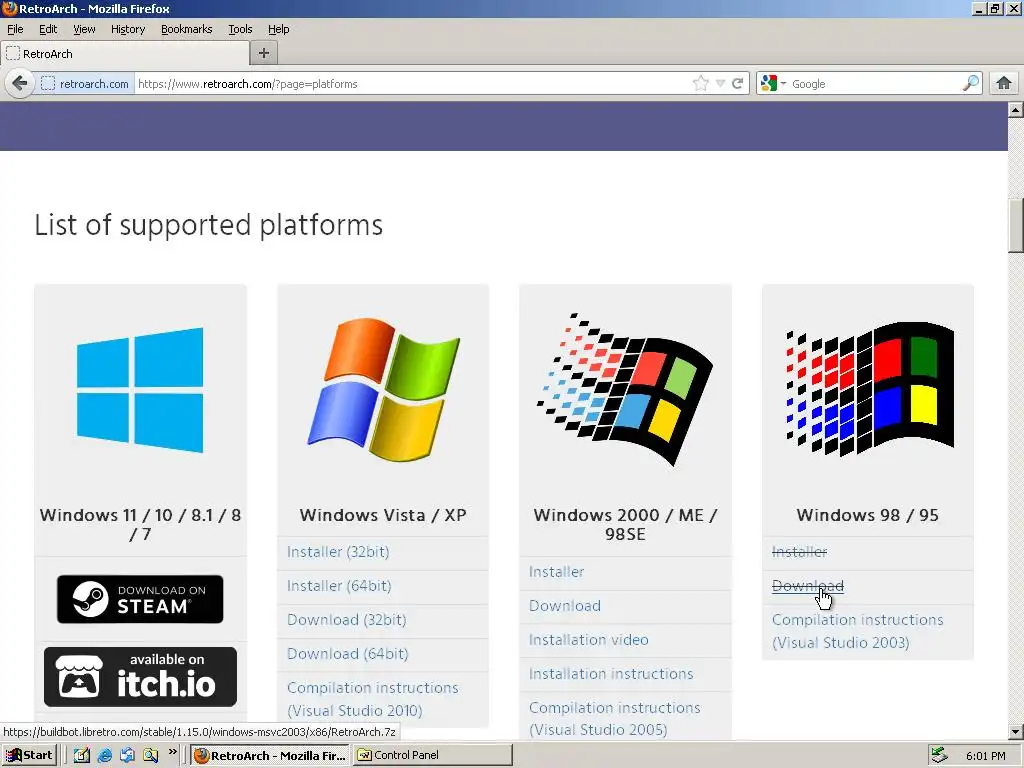This screenshot has width=1024, height=768.
Task: Open Visual Studio 2003 compilation instructions link
Action: (857, 631)
